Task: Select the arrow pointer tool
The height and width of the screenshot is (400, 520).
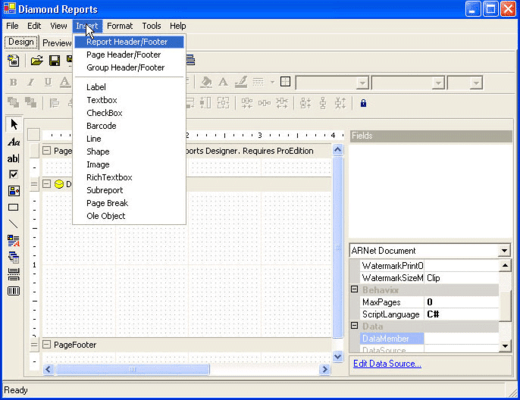Action: pos(14,124)
